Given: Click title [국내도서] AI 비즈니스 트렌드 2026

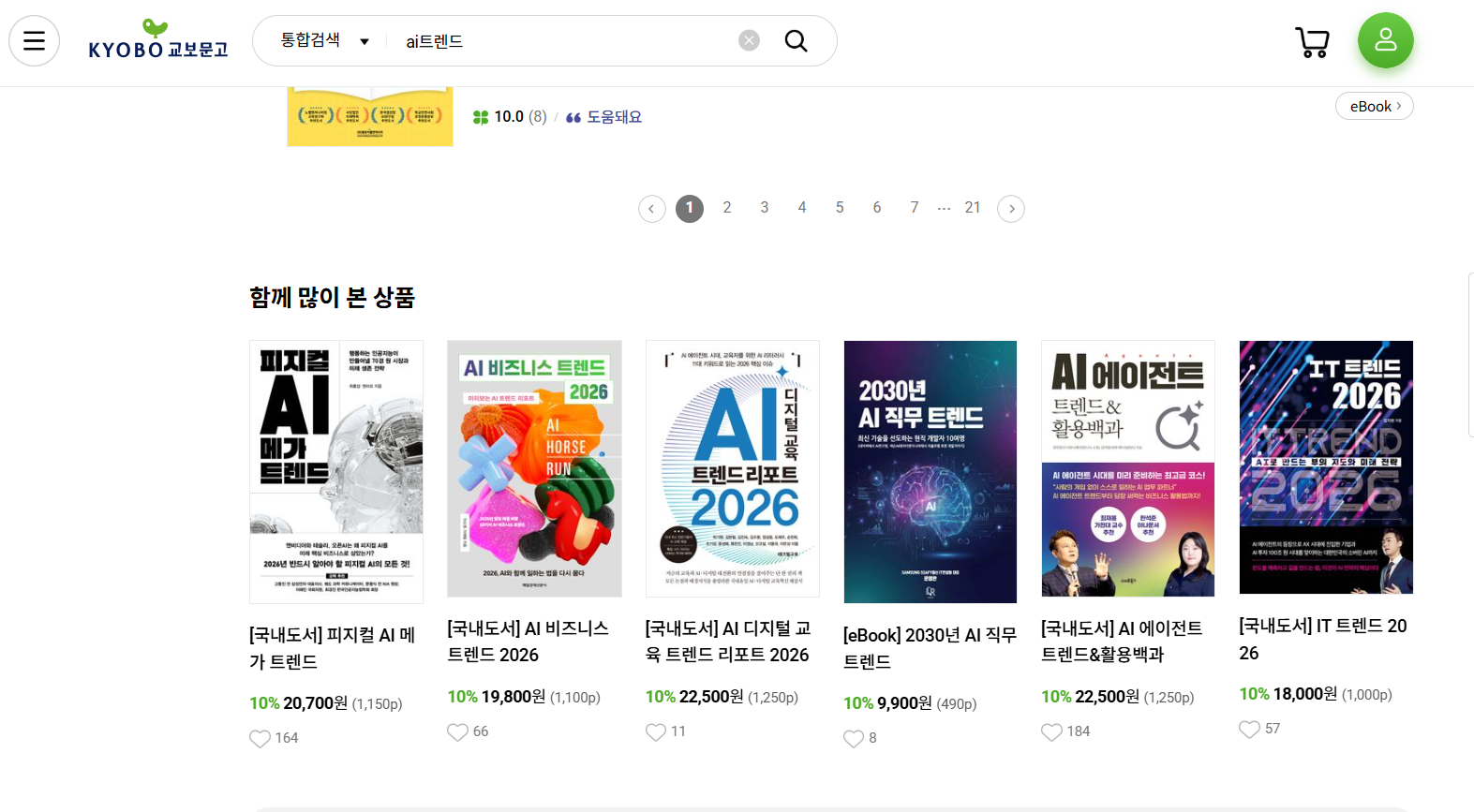Looking at the screenshot, I should pyautogui.click(x=529, y=642).
